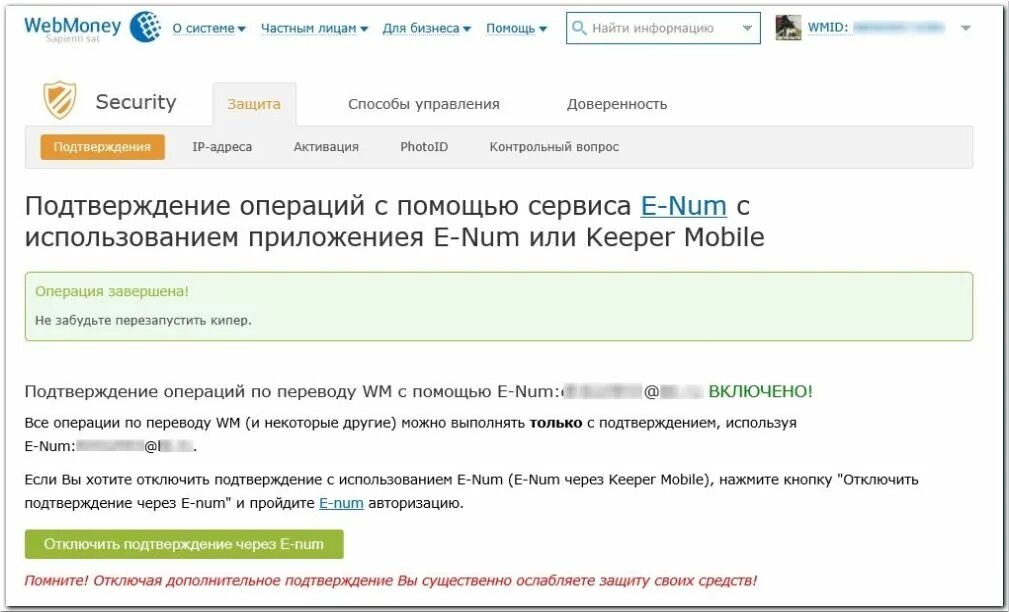Focus the 'Найти информацию' search field
The height and width of the screenshot is (612, 1009).
point(663,28)
